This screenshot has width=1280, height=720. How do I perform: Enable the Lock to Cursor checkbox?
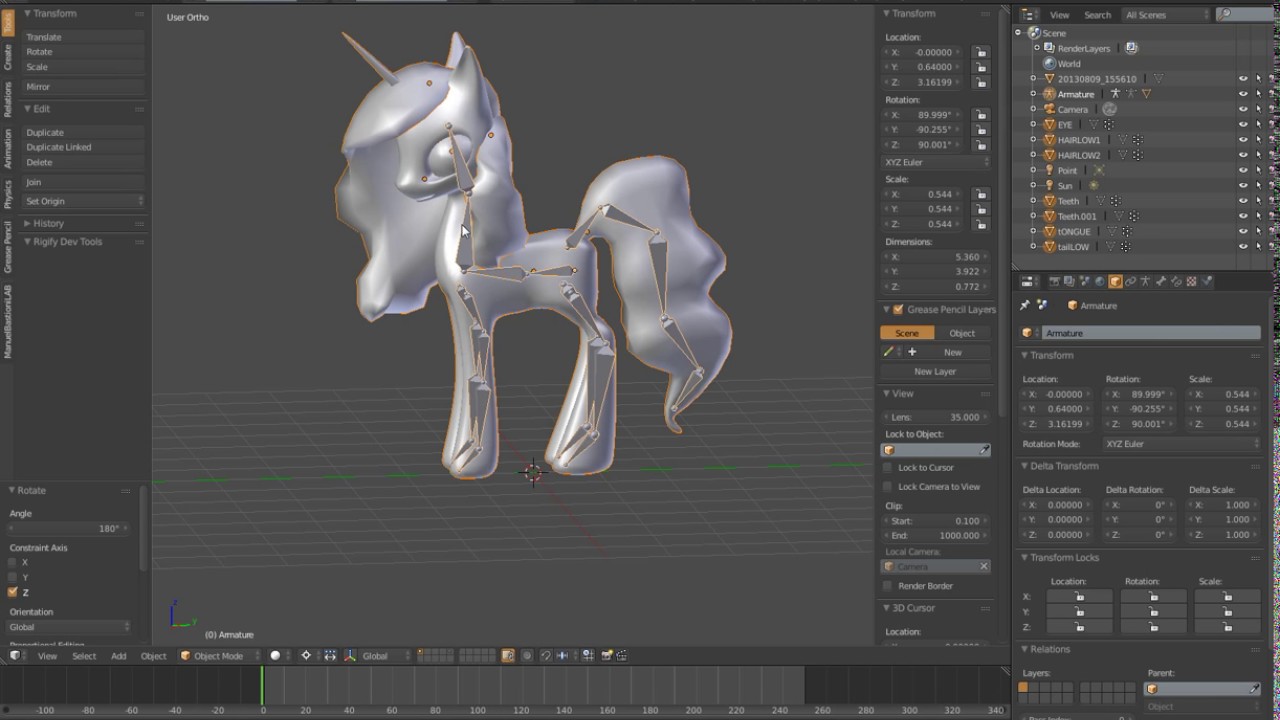[x=888, y=468]
